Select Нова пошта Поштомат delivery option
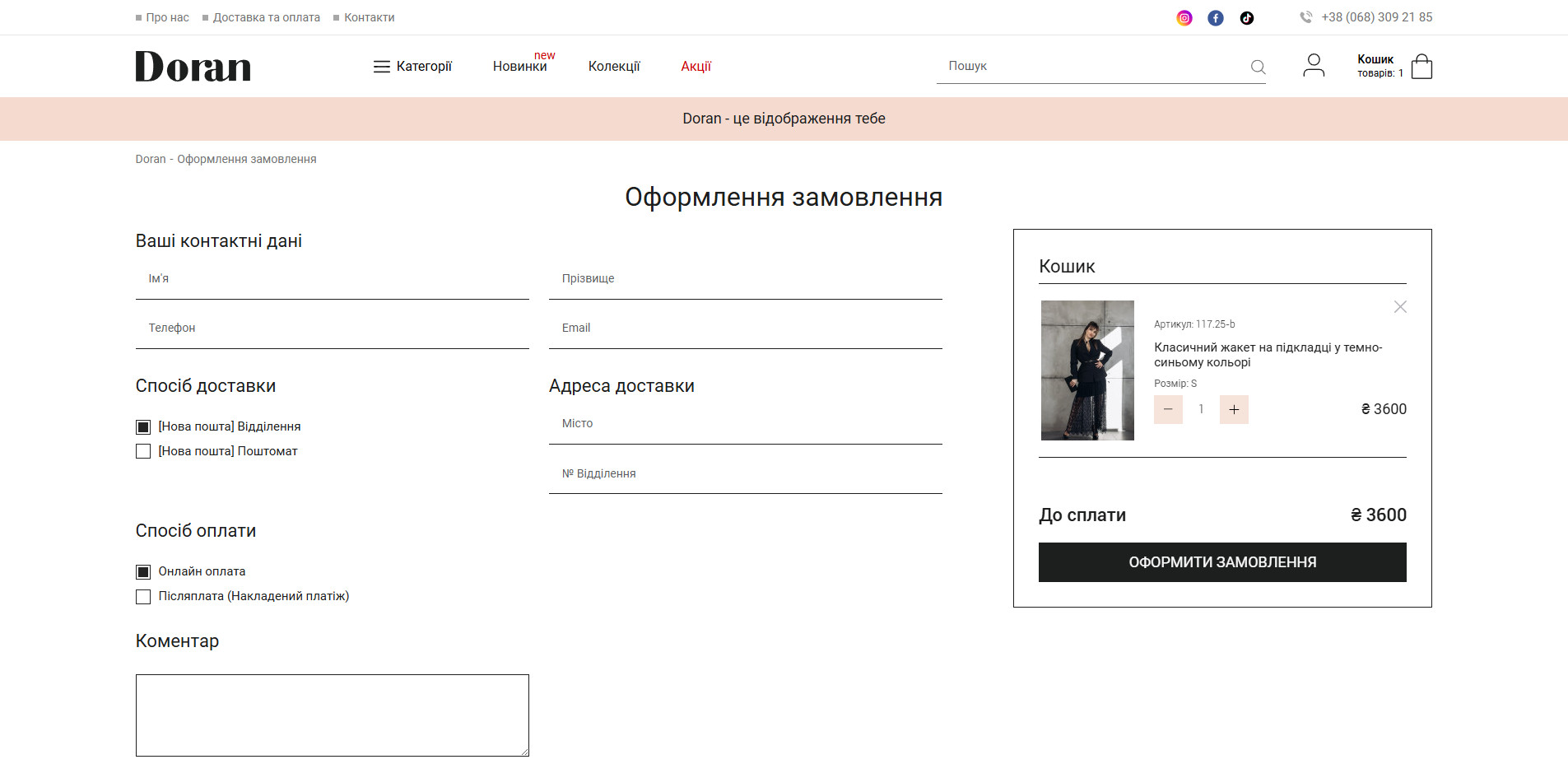1568x778 pixels. pos(143,451)
